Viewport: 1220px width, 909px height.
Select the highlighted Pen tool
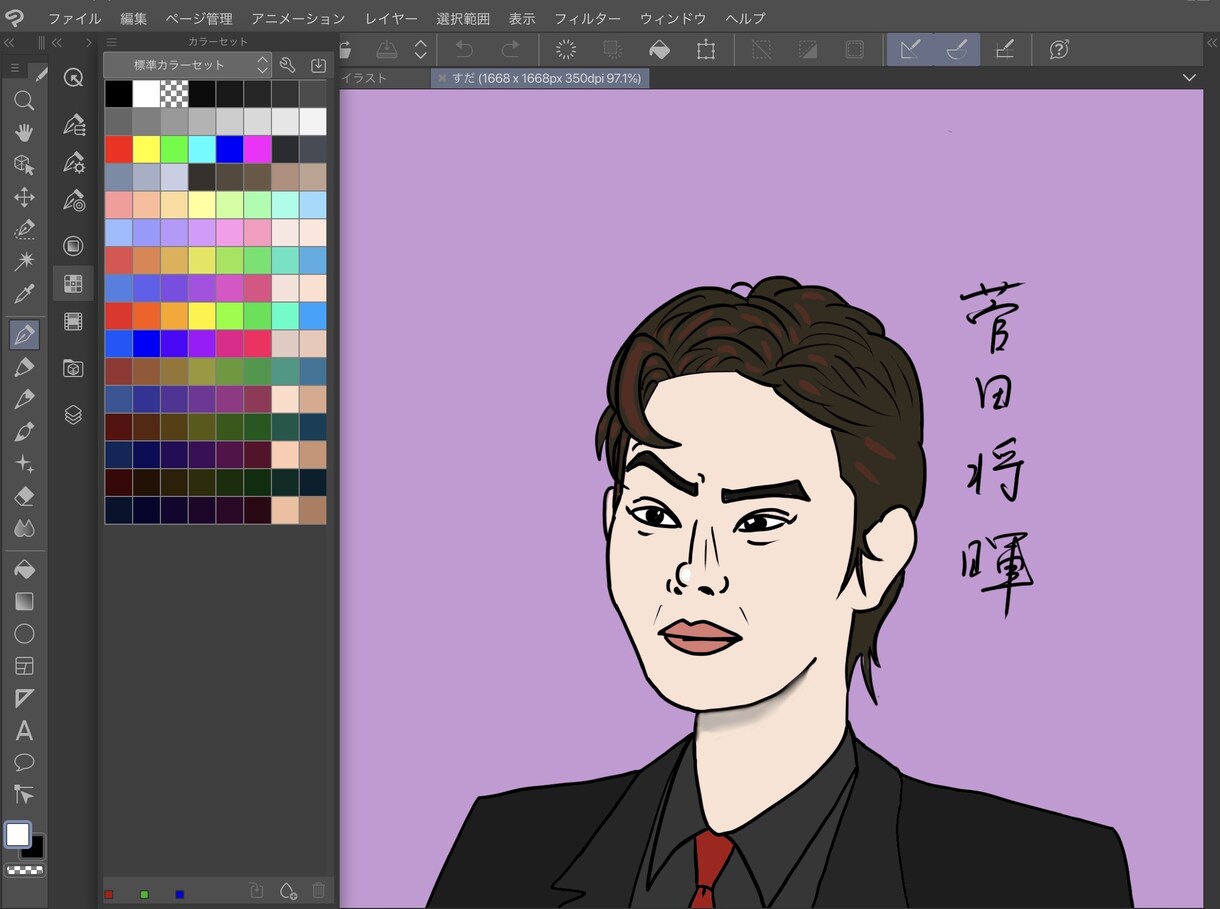pos(24,335)
